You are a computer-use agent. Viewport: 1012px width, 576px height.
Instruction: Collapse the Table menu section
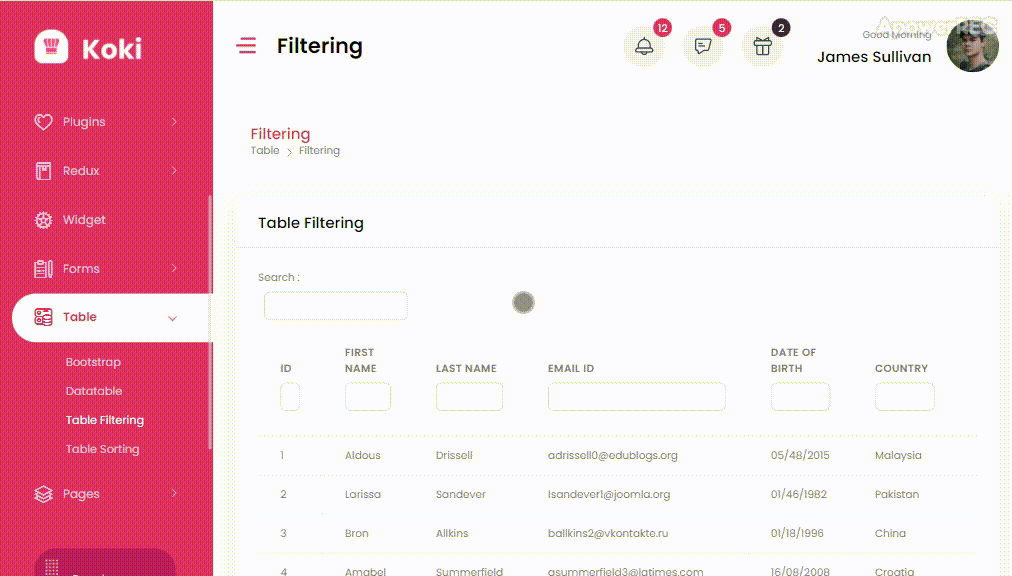[172, 318]
